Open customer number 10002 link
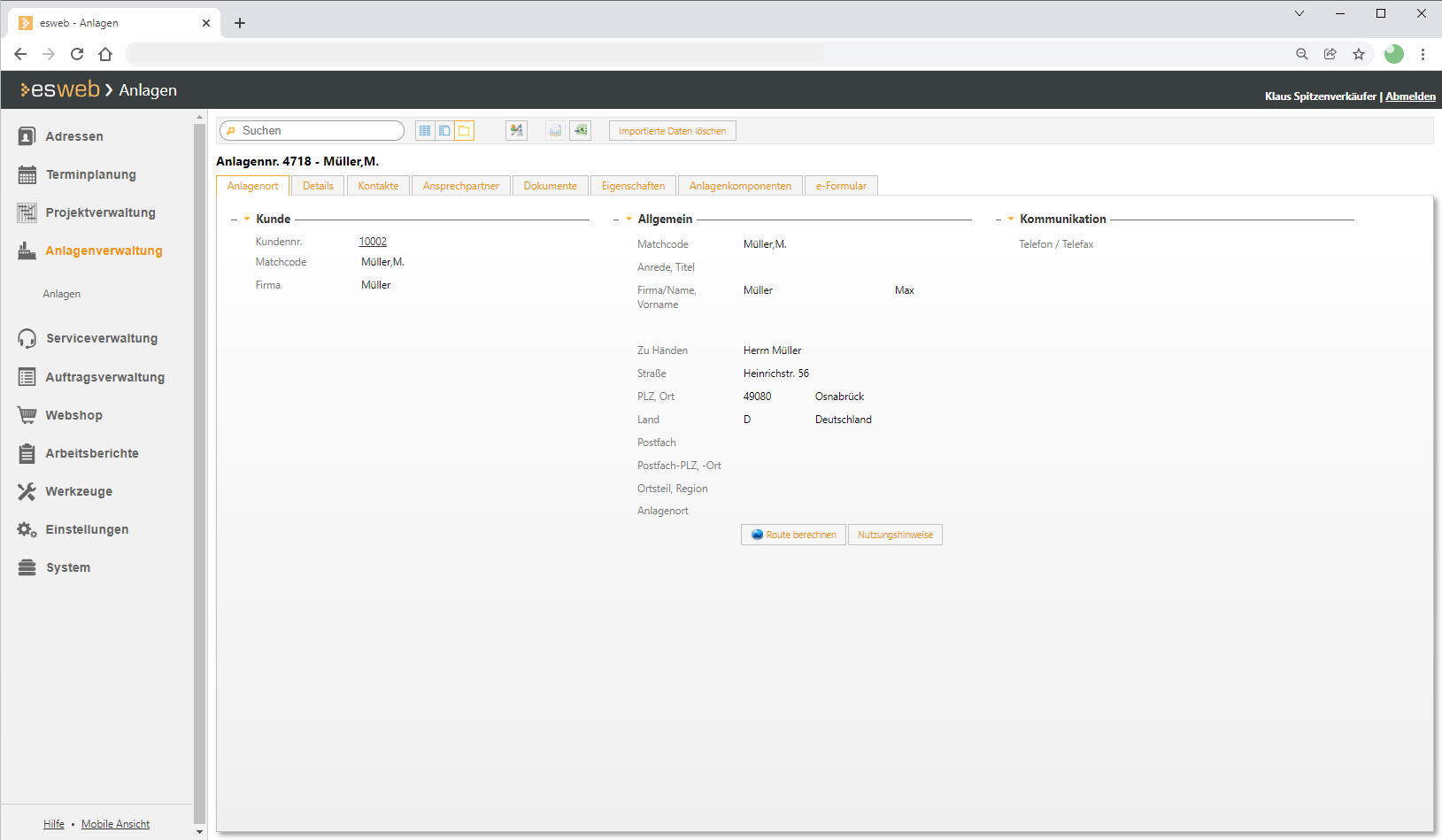The image size is (1442, 840). pyautogui.click(x=373, y=242)
